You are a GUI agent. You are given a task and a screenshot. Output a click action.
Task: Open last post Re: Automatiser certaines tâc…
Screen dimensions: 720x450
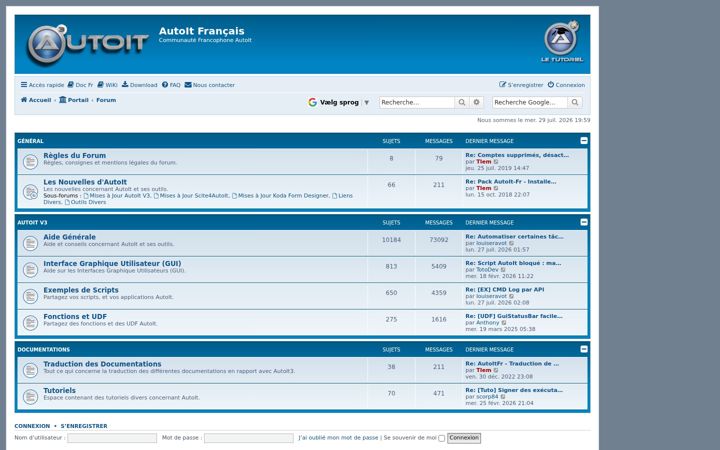(514, 237)
